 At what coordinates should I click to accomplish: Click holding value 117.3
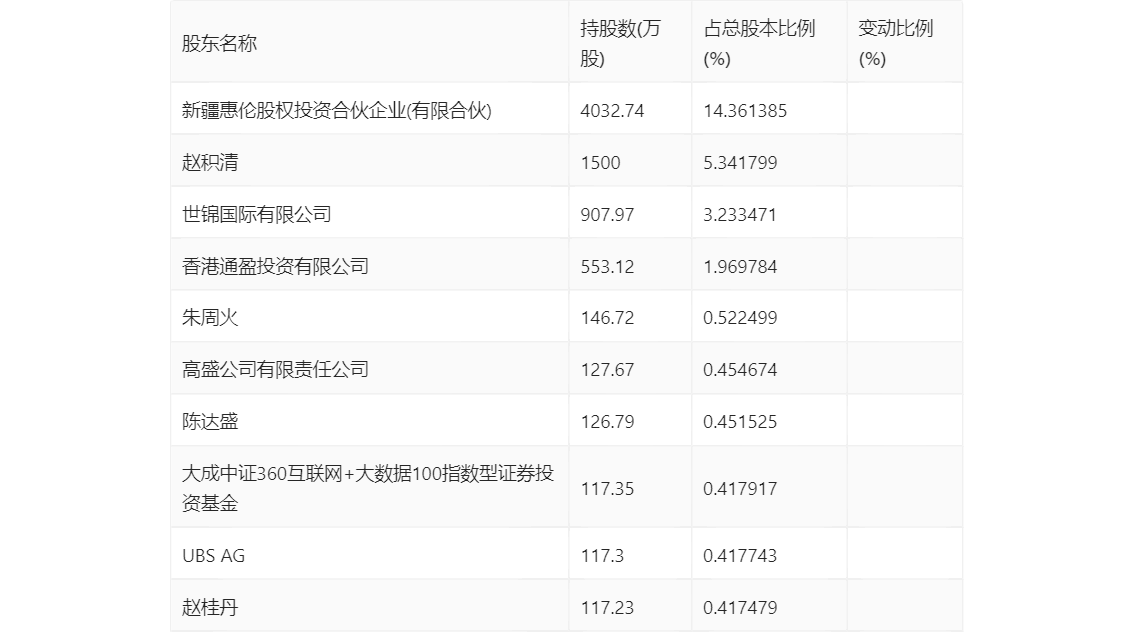click(x=602, y=556)
